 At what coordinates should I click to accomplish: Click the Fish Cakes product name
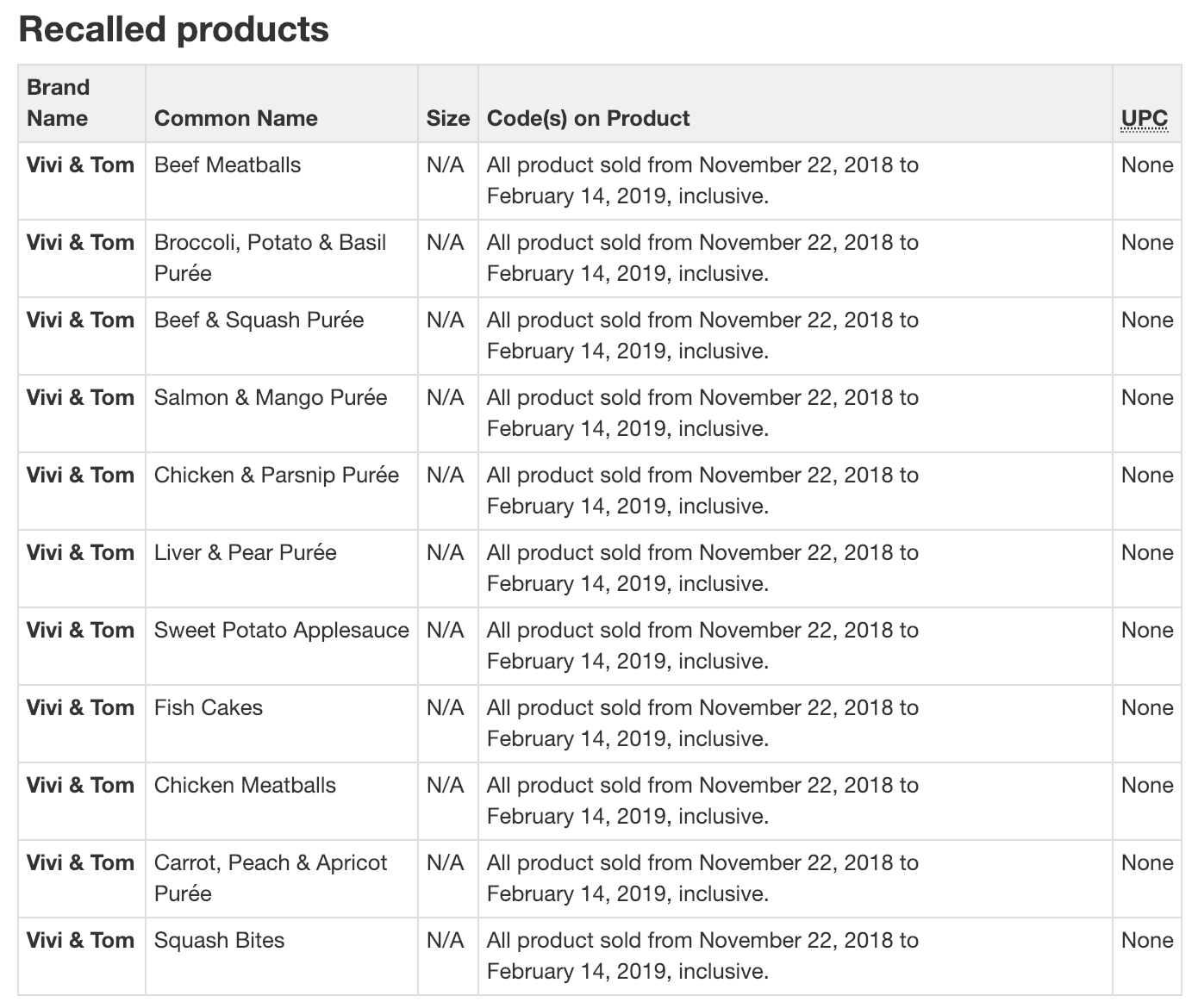pyautogui.click(x=208, y=707)
